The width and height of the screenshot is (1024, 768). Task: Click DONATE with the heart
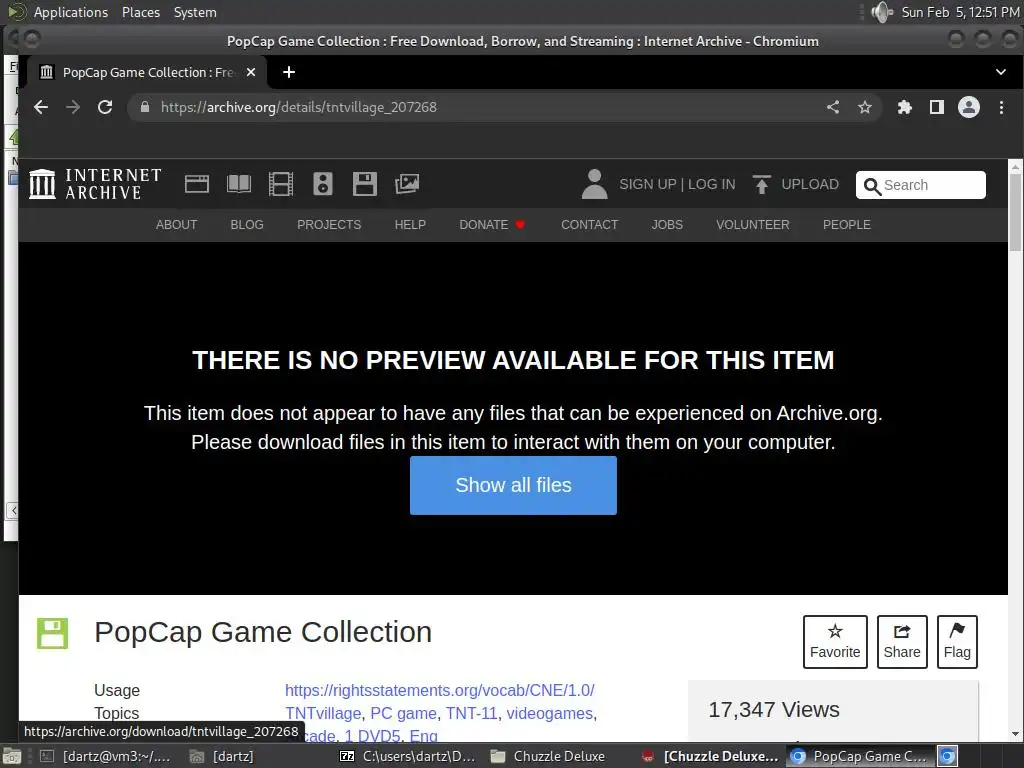click(x=492, y=225)
